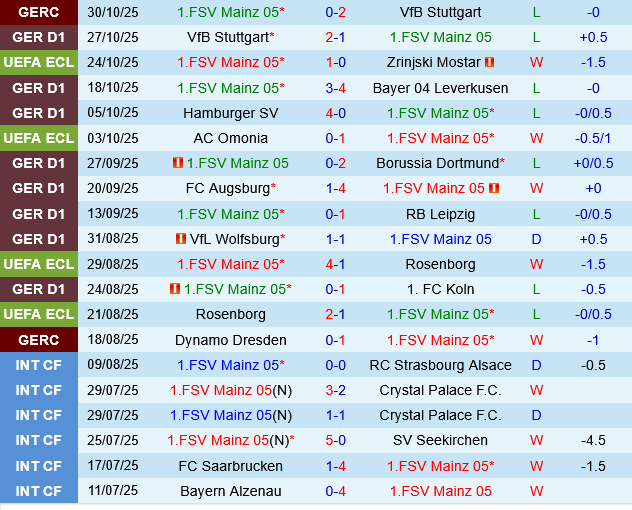Click the 3-4 score against Bayer 04 Leverkusen
The height and width of the screenshot is (510, 632).
coord(336,88)
